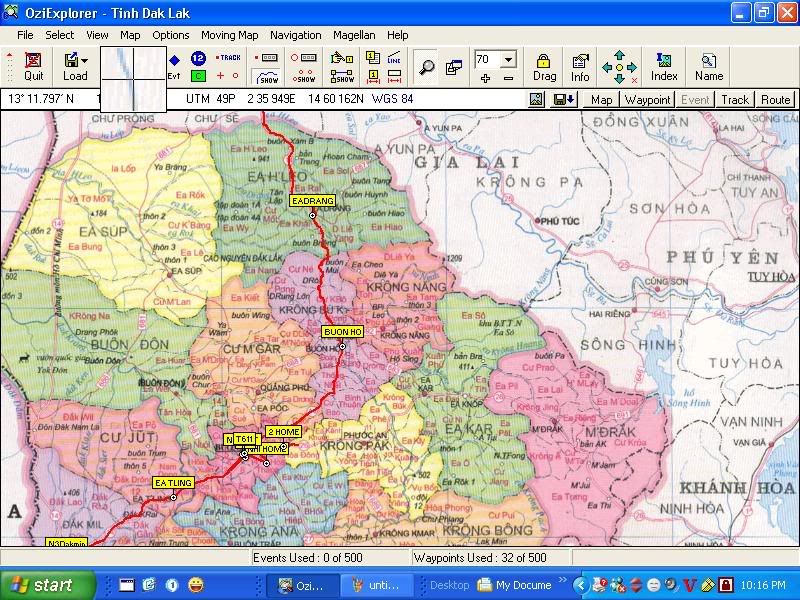Center map with yellow circle button
Screen dimensions: 800x600
[x=619, y=67]
